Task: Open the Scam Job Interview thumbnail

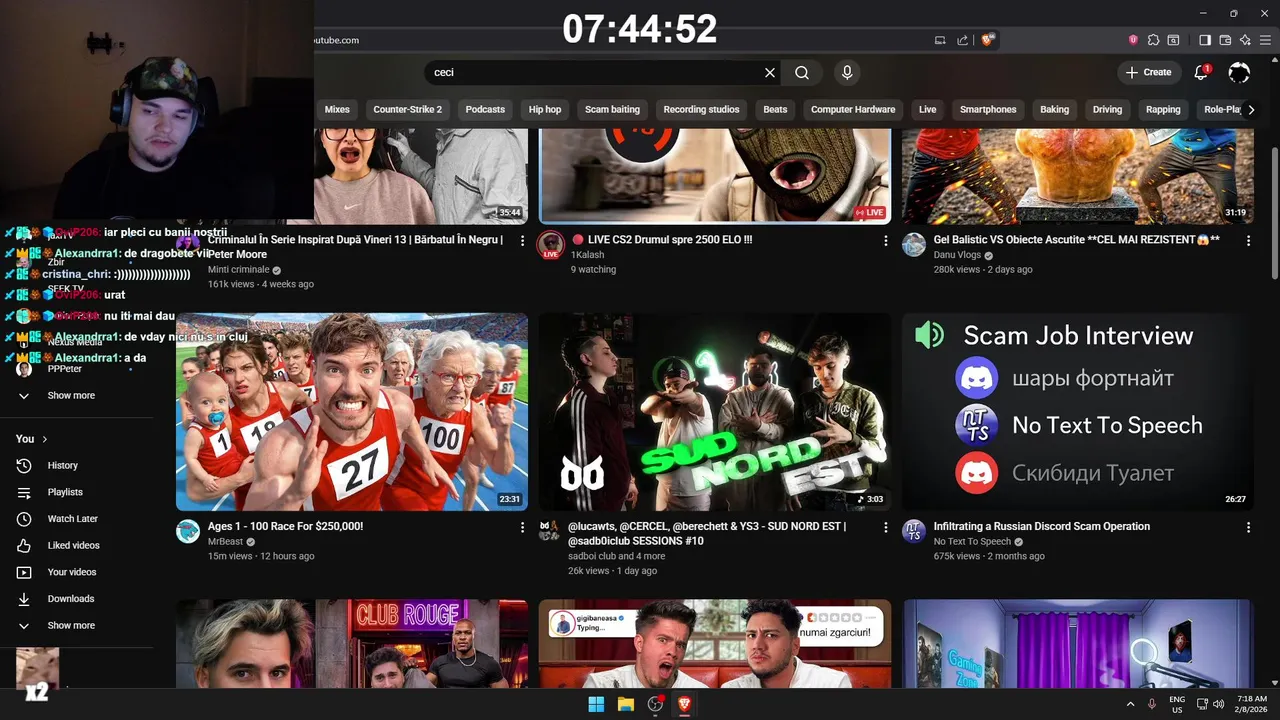Action: click(x=1078, y=412)
